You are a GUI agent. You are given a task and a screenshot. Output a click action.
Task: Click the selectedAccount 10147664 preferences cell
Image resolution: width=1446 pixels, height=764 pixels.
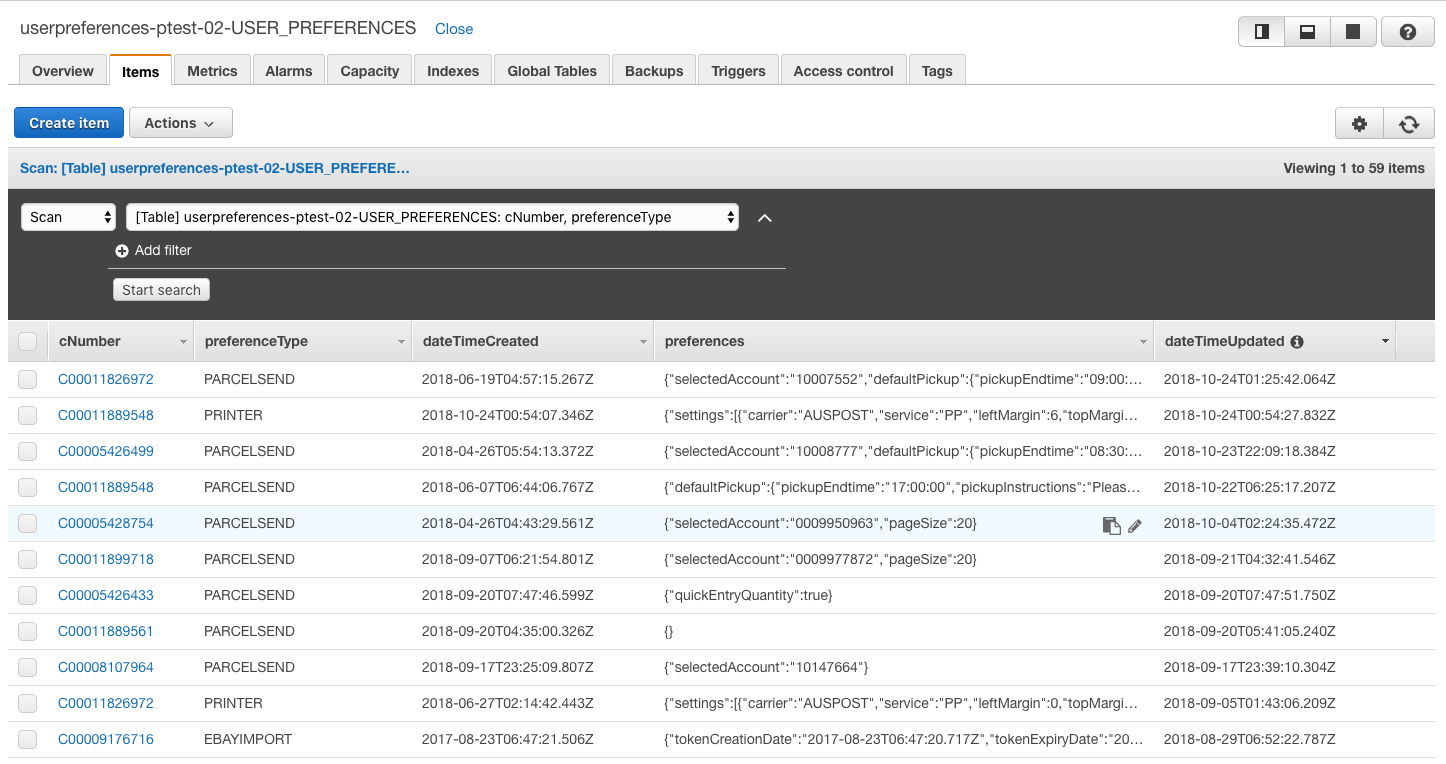(766, 667)
